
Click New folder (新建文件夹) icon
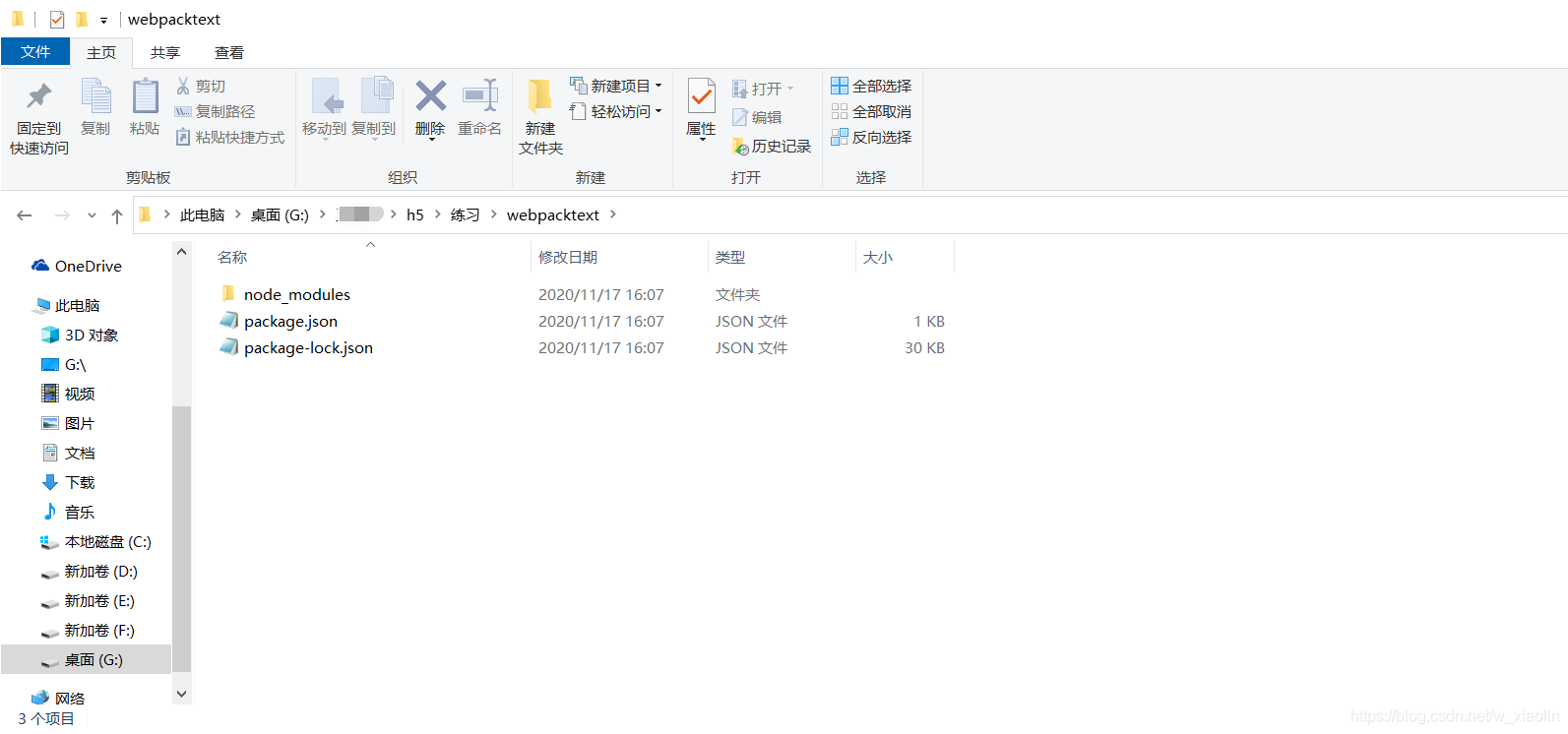click(x=539, y=95)
